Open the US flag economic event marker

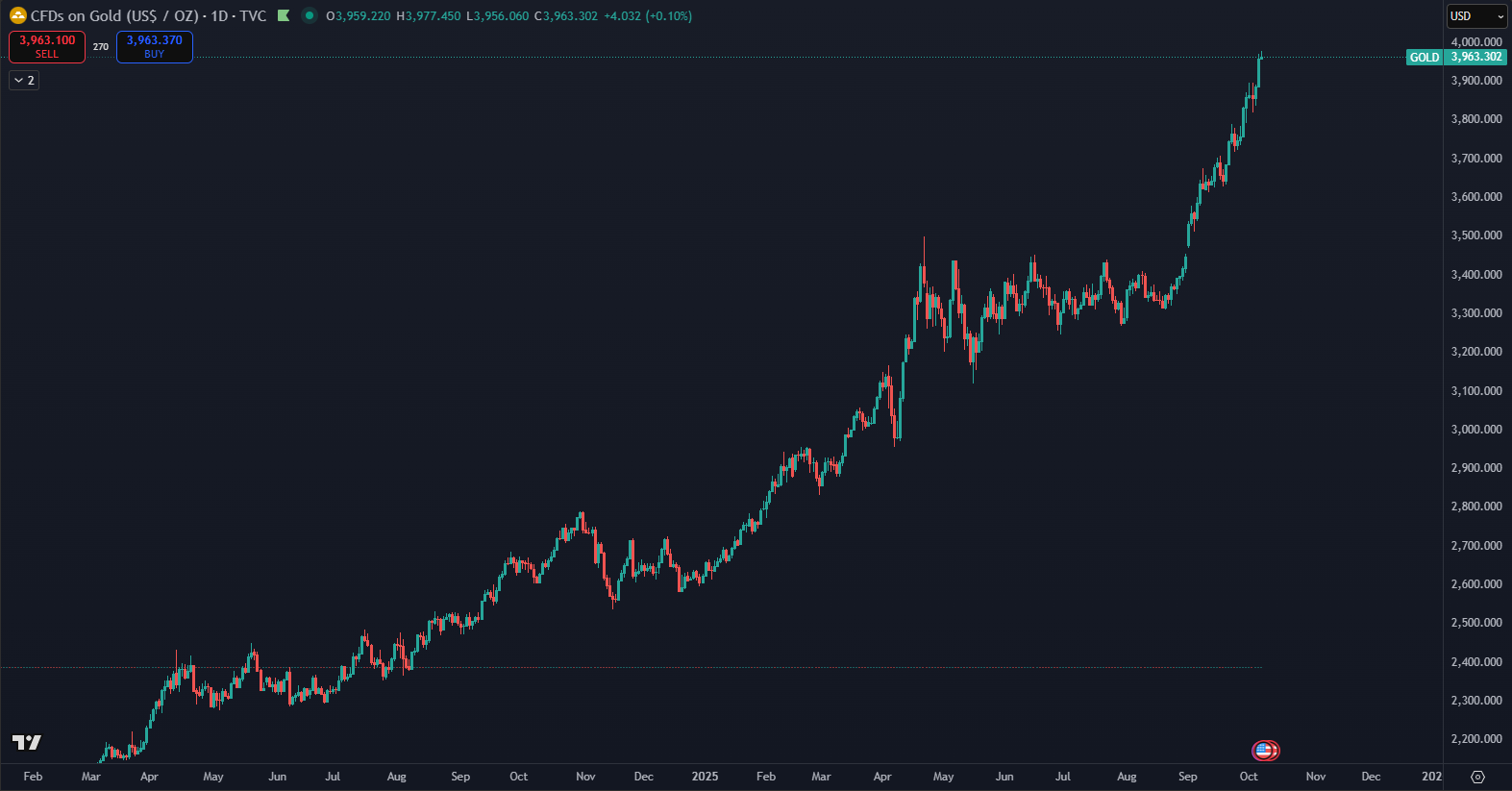[x=1264, y=750]
